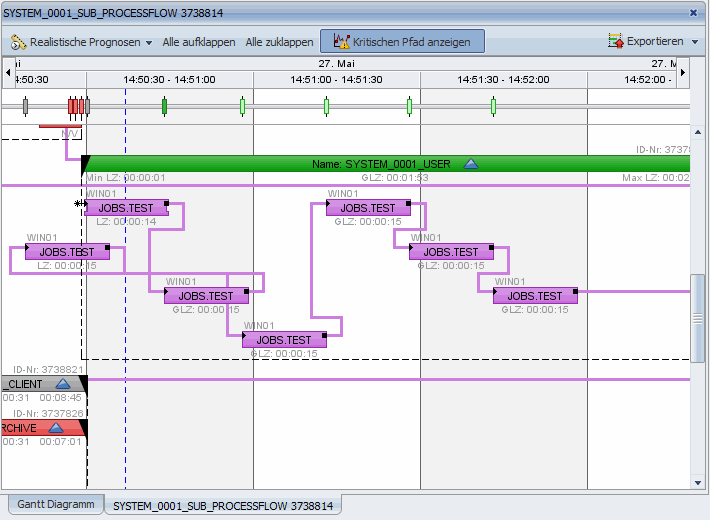Click the Realistische Prognosen forecast icon
Screen dimensions: 710x520
(19, 42)
